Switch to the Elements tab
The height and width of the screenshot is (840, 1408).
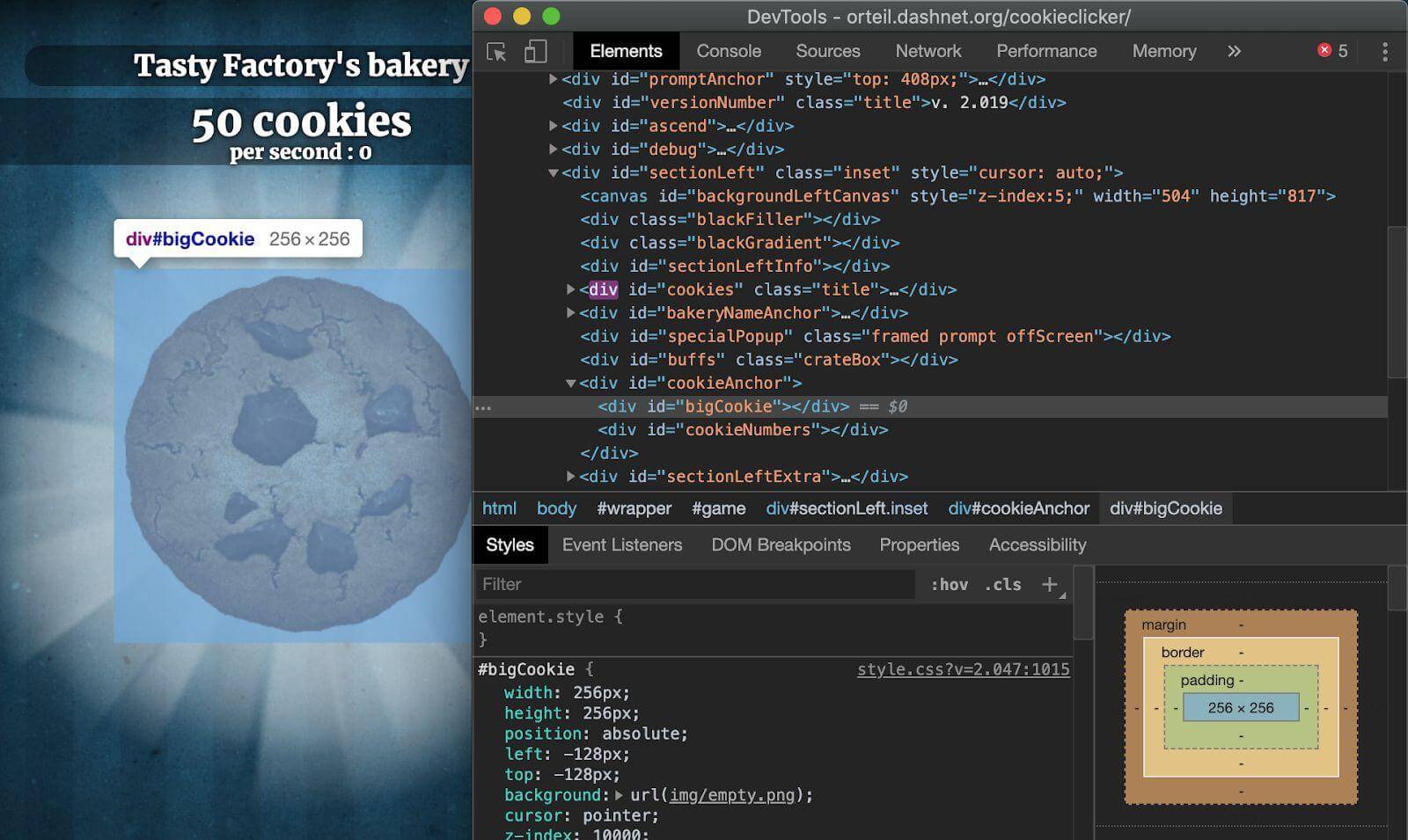(626, 51)
